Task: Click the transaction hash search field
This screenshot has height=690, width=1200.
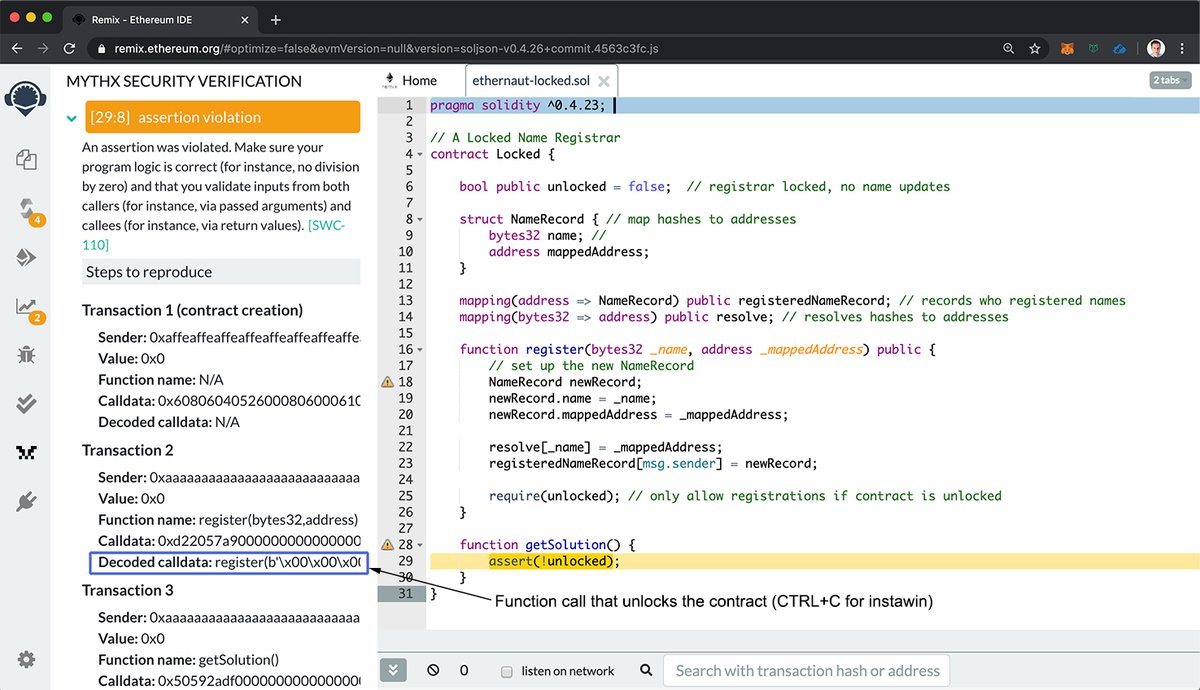Action: click(807, 671)
